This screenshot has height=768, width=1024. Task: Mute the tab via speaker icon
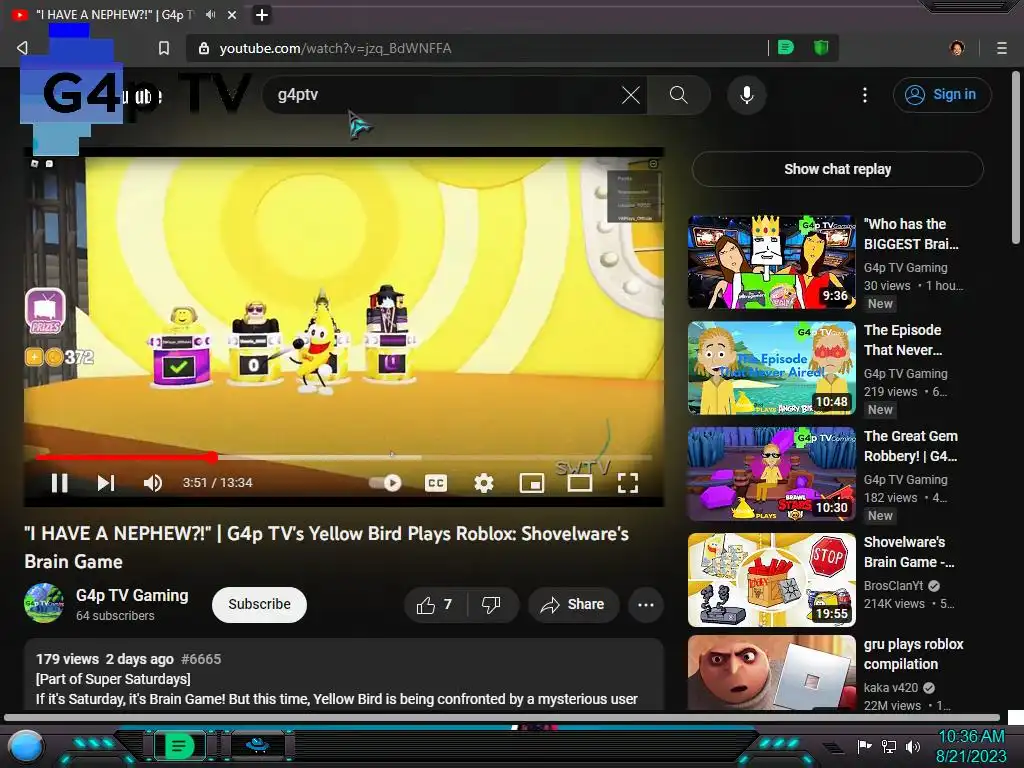pos(210,14)
